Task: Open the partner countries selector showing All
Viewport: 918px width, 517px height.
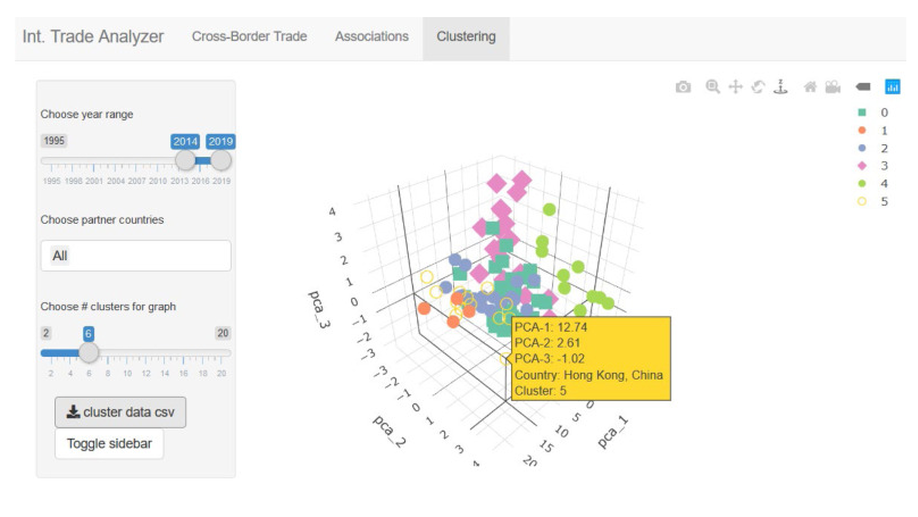Action: click(x=136, y=255)
